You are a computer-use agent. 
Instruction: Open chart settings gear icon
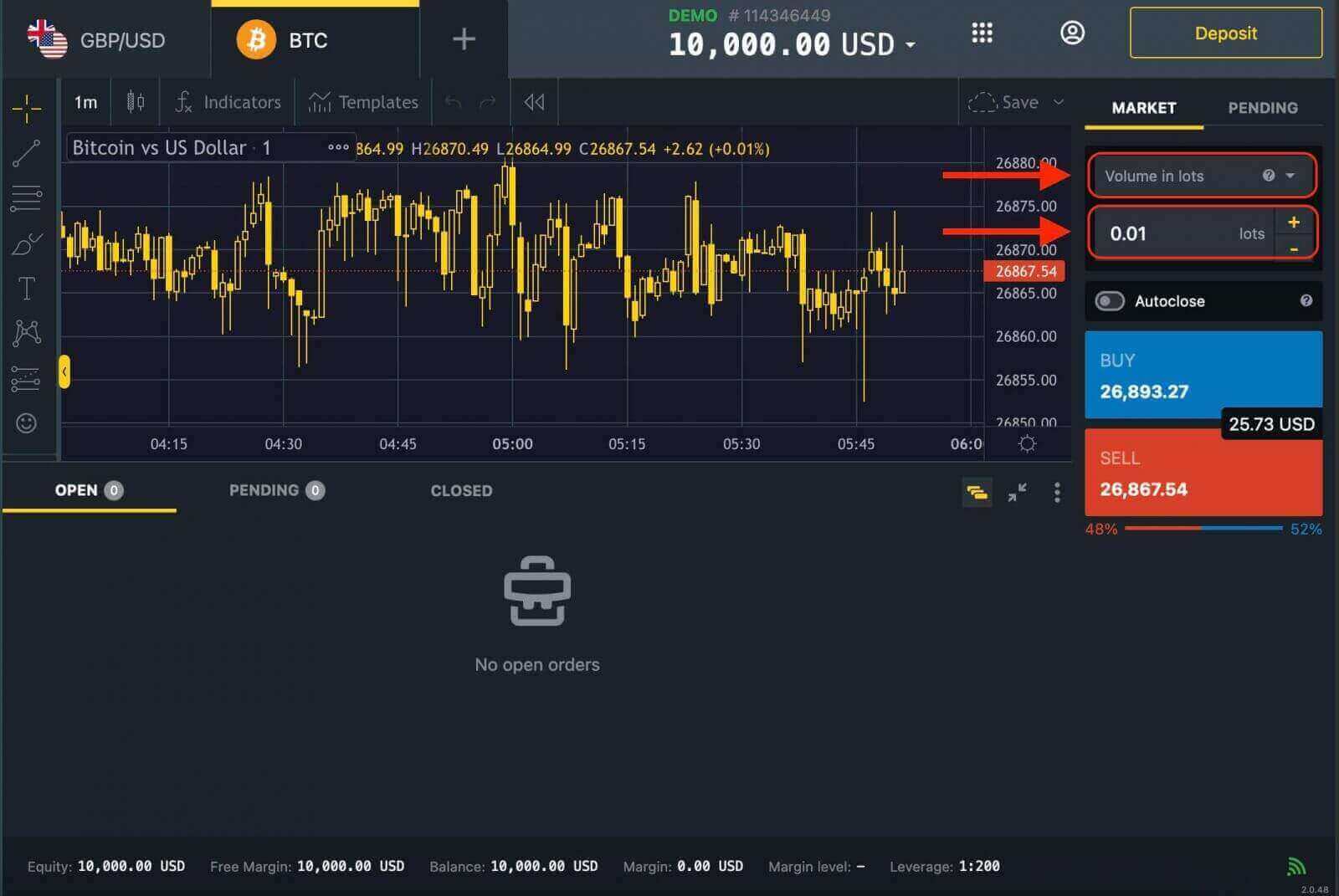pos(1028,443)
